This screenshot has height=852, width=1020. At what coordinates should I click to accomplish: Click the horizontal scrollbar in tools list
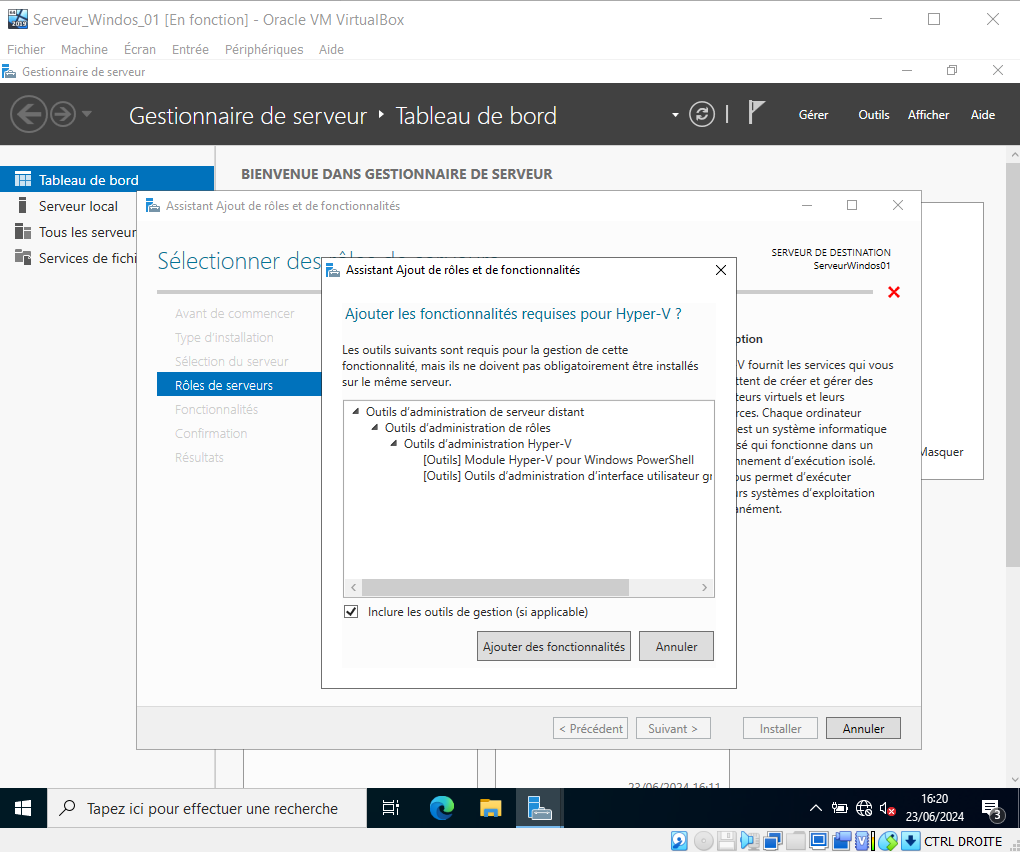coord(495,588)
